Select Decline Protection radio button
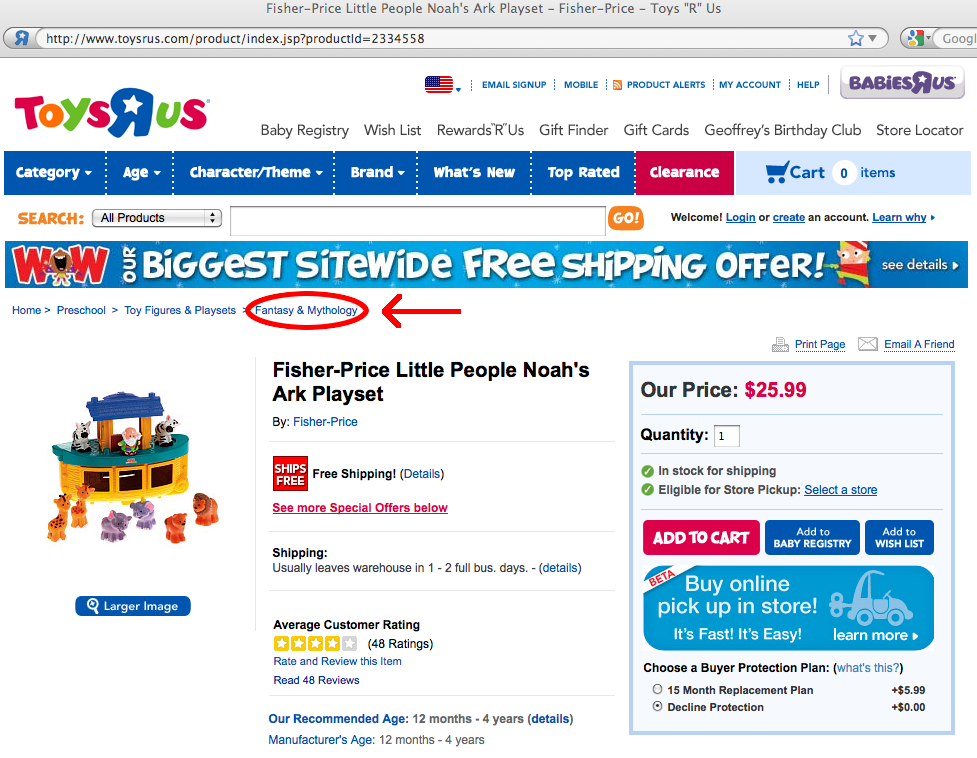 click(657, 706)
